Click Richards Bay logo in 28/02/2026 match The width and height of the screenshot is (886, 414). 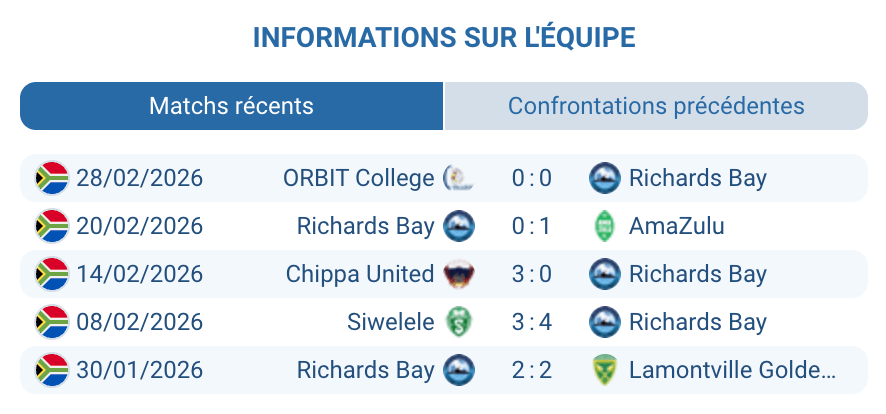[x=604, y=178]
